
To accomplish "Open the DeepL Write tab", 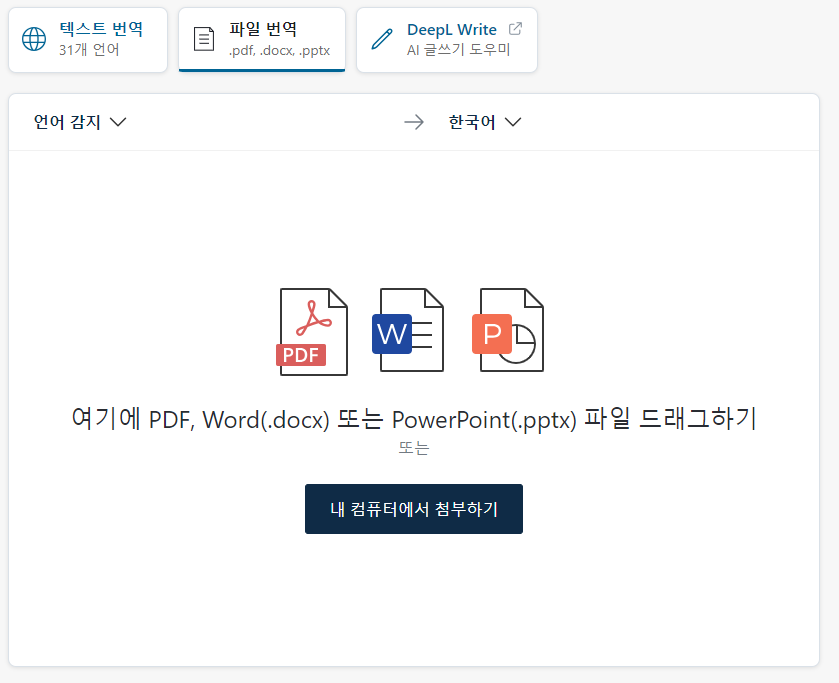I will [x=447, y=40].
